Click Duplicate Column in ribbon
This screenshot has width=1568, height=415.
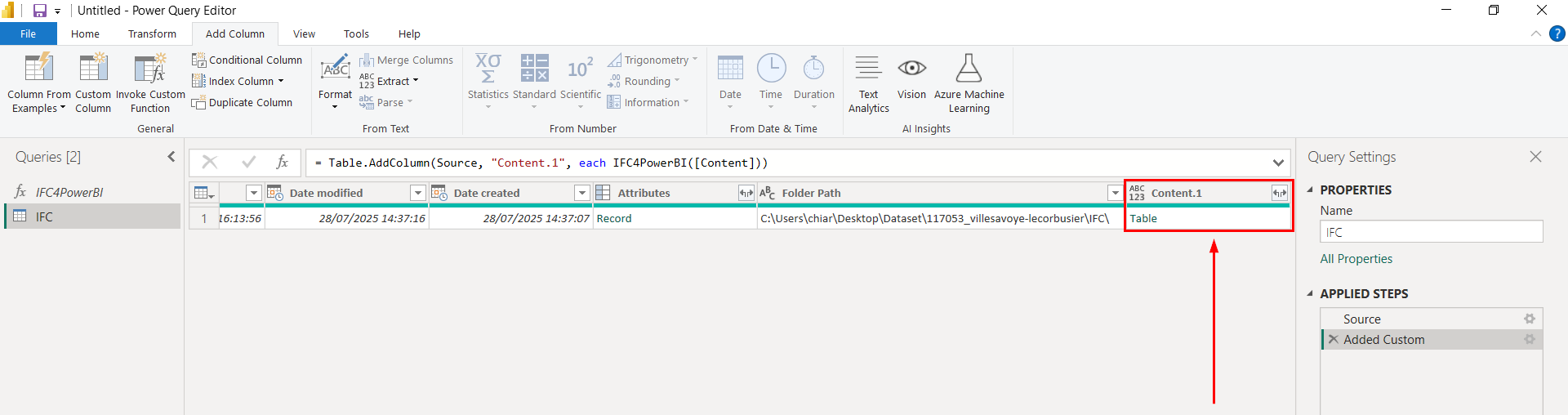[242, 102]
